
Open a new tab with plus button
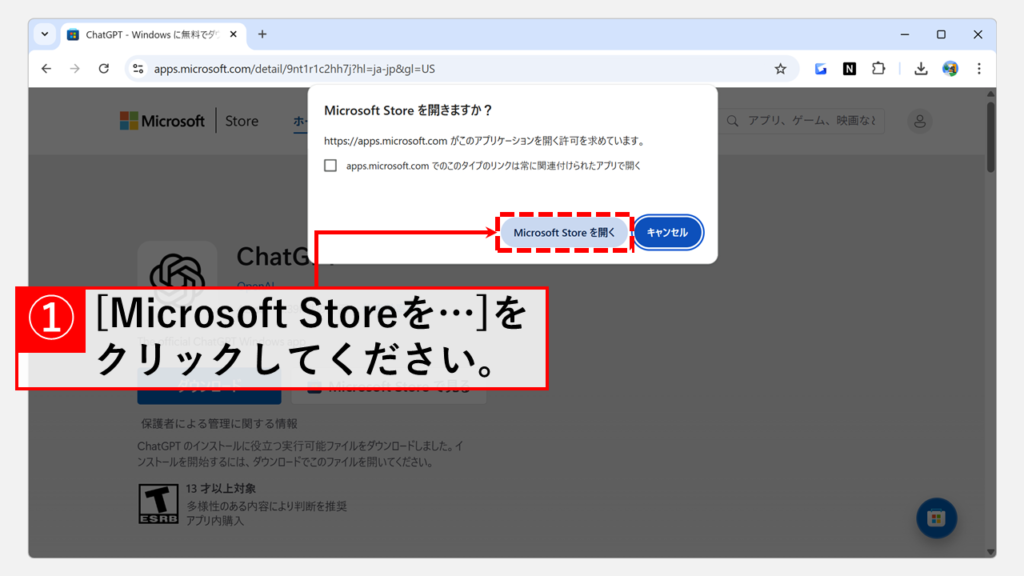263,34
